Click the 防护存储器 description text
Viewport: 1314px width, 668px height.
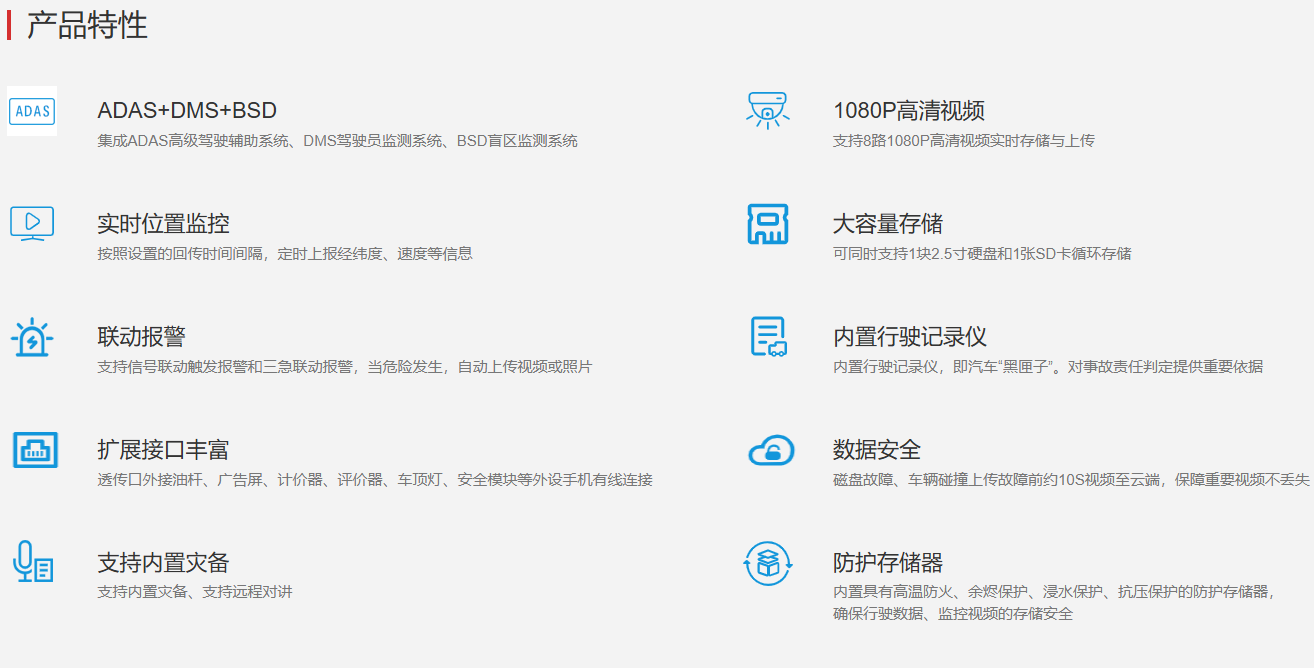pyautogui.click(x=1053, y=602)
